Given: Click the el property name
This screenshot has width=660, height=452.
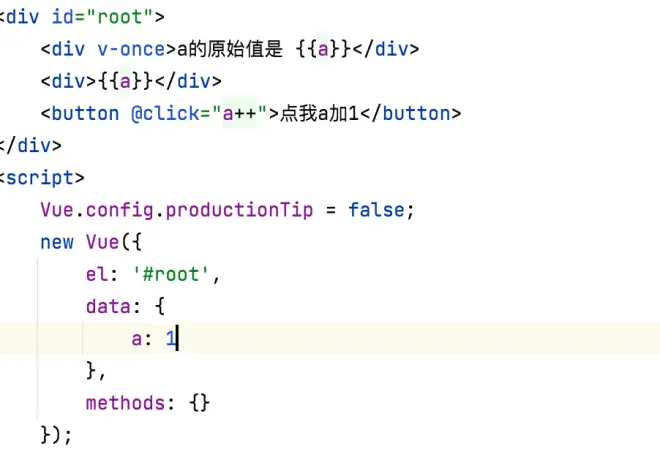Looking at the screenshot, I should click(x=96, y=274).
